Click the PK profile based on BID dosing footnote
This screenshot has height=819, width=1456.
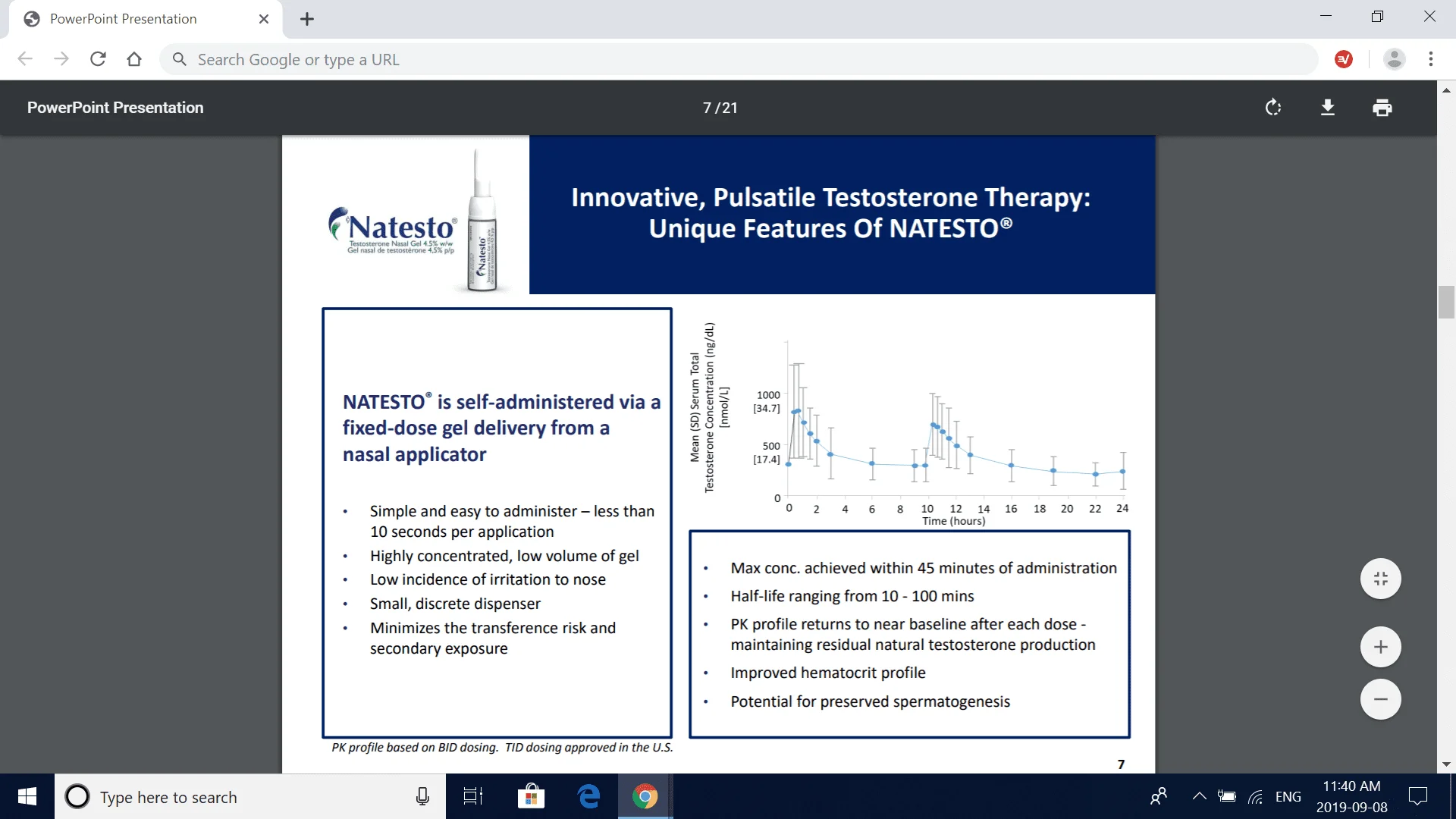pyautogui.click(x=502, y=748)
